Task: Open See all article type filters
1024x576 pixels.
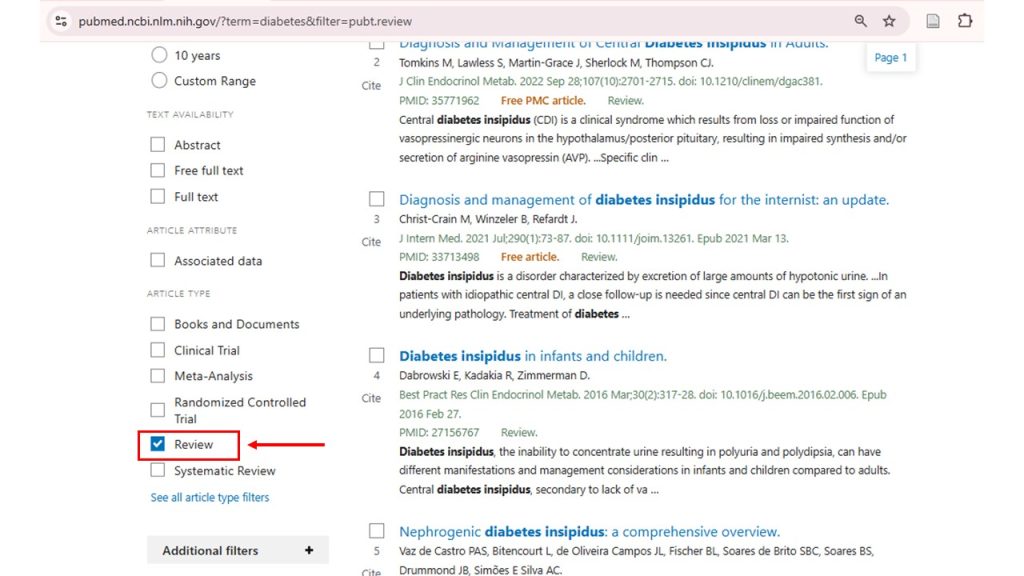Action: (x=209, y=497)
